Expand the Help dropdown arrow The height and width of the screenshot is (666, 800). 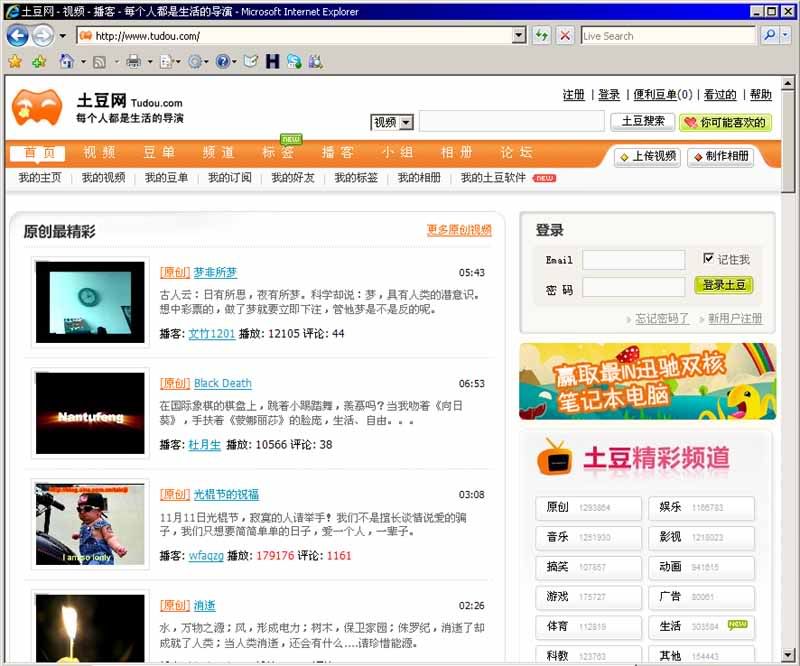click(234, 62)
